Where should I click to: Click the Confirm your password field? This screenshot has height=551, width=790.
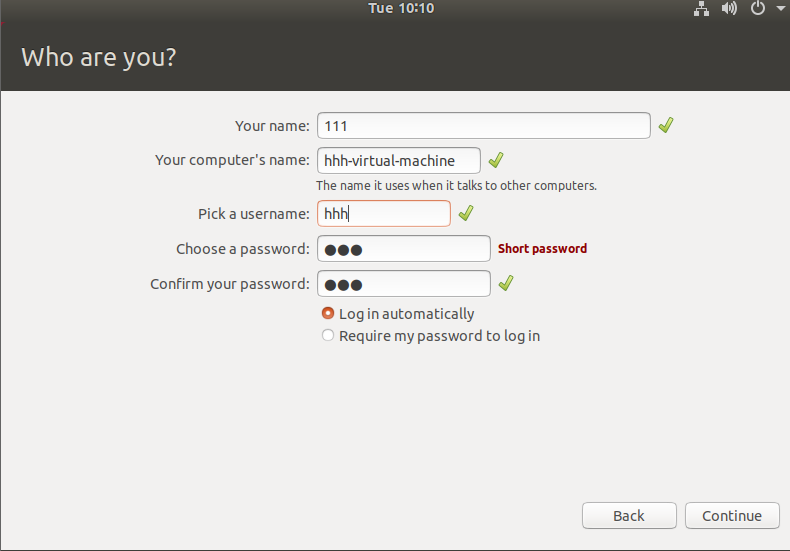404,284
